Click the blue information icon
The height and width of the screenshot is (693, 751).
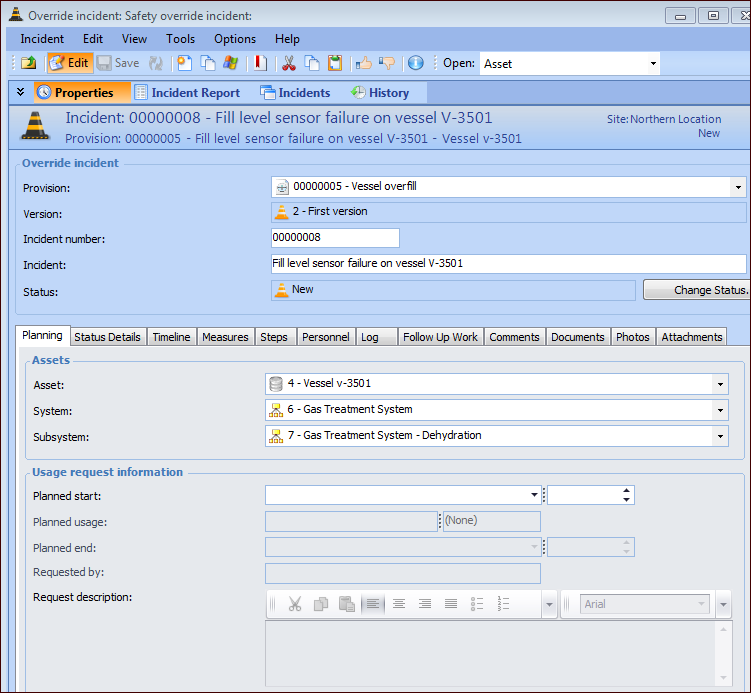(x=416, y=63)
